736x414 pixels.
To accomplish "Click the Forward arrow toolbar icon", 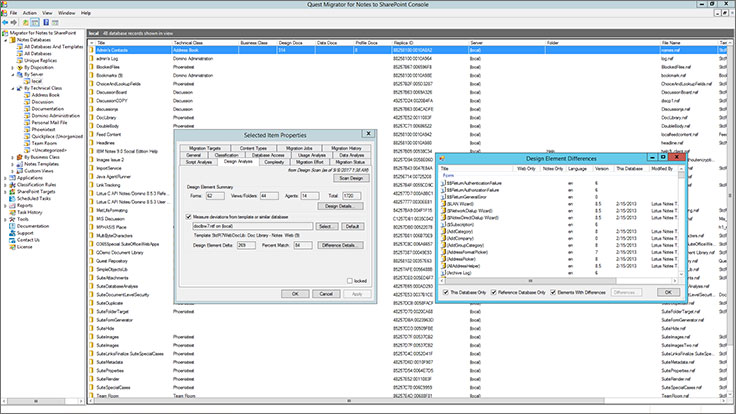I will pos(14,22).
